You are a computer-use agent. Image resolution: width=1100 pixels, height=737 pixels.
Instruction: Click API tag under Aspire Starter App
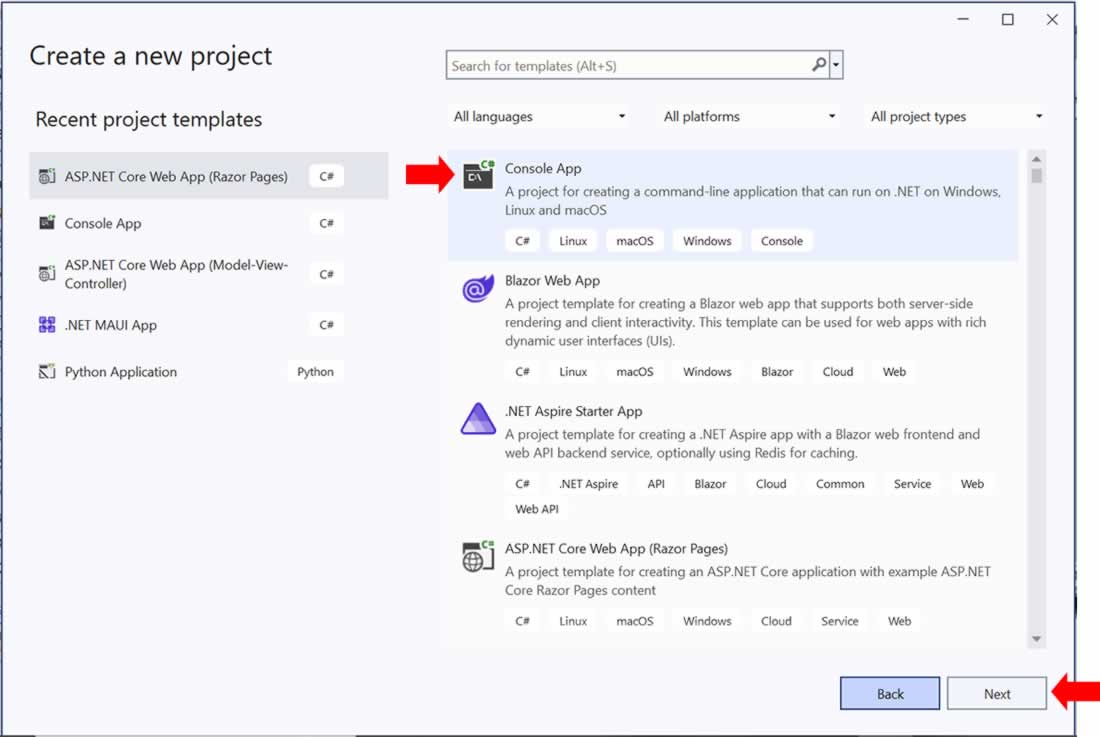[x=656, y=484]
